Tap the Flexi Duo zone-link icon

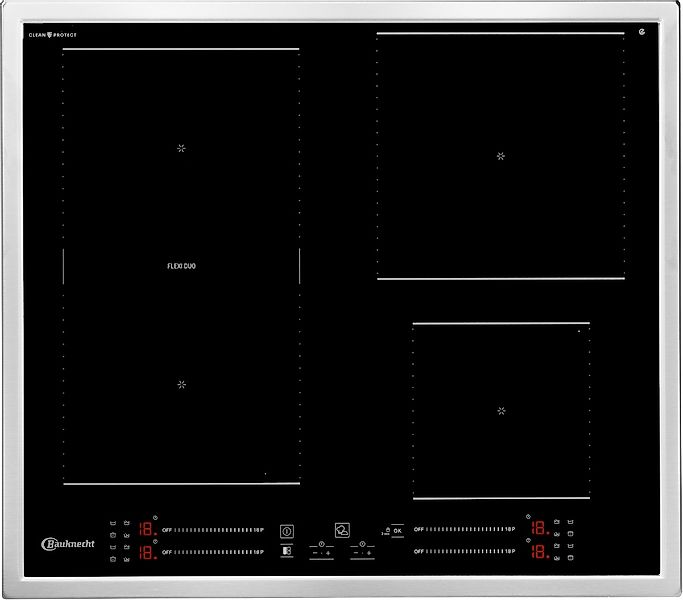(x=287, y=550)
